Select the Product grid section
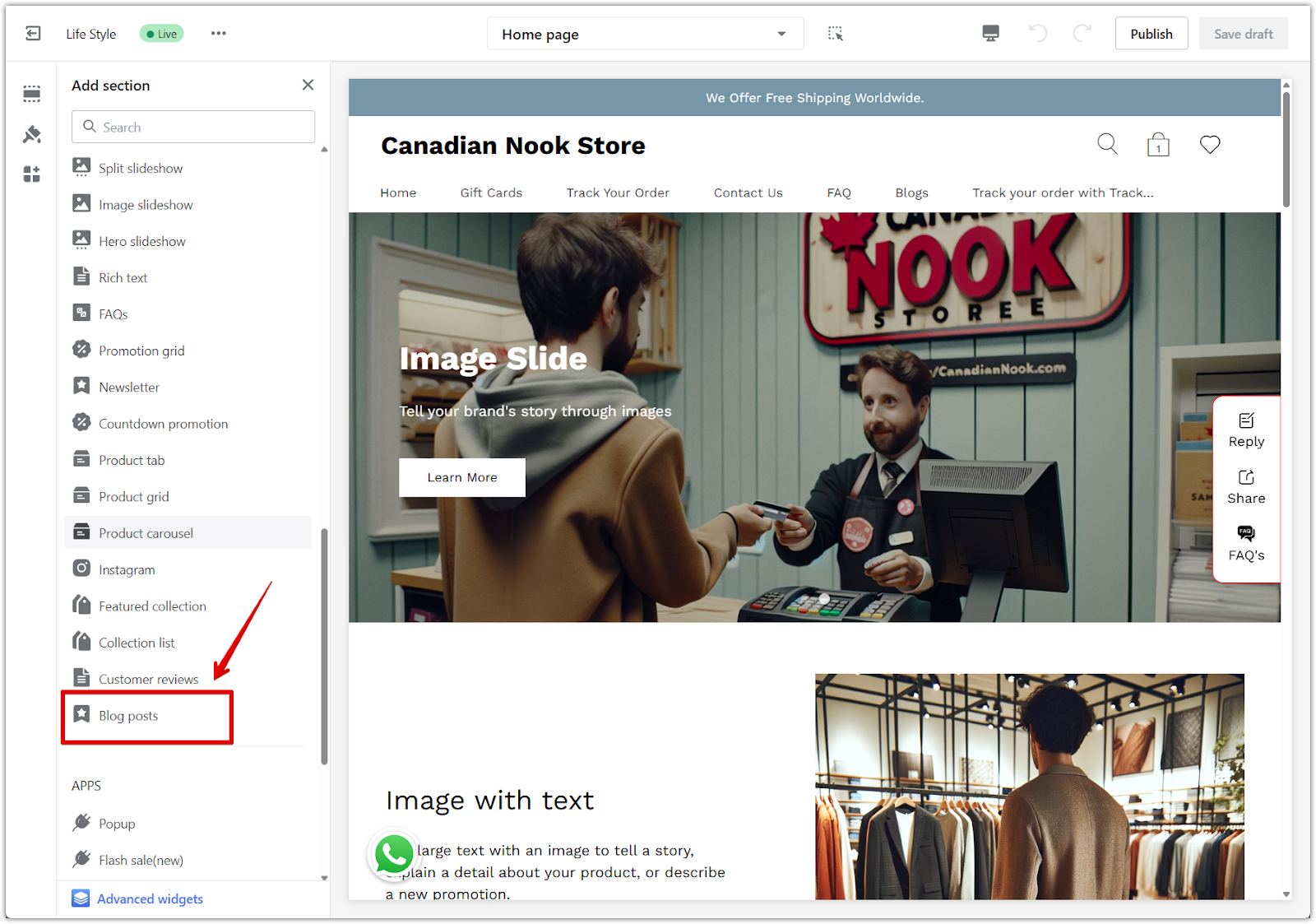Image resolution: width=1316 pixels, height=924 pixels. 188,496
